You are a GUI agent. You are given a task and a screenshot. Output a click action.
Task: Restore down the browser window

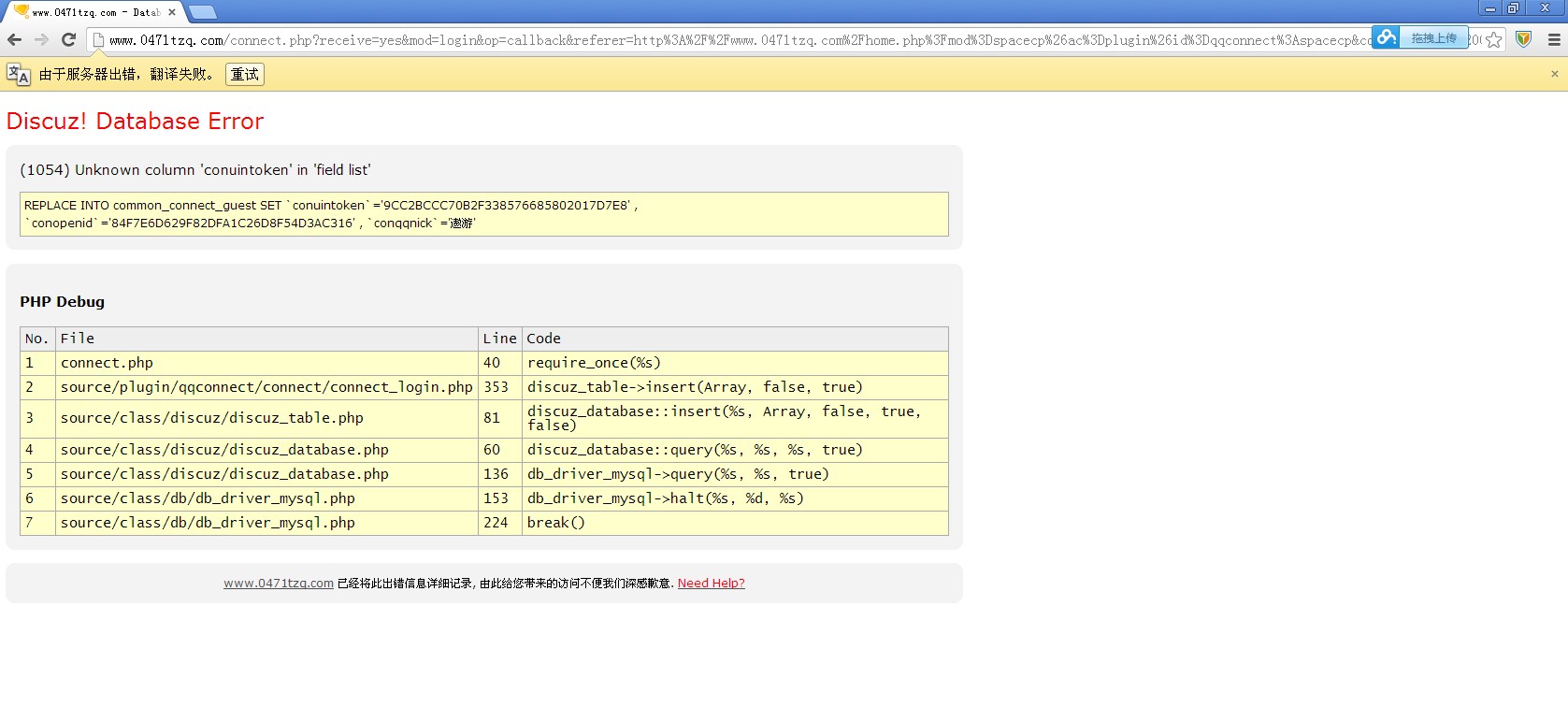tap(1513, 7)
